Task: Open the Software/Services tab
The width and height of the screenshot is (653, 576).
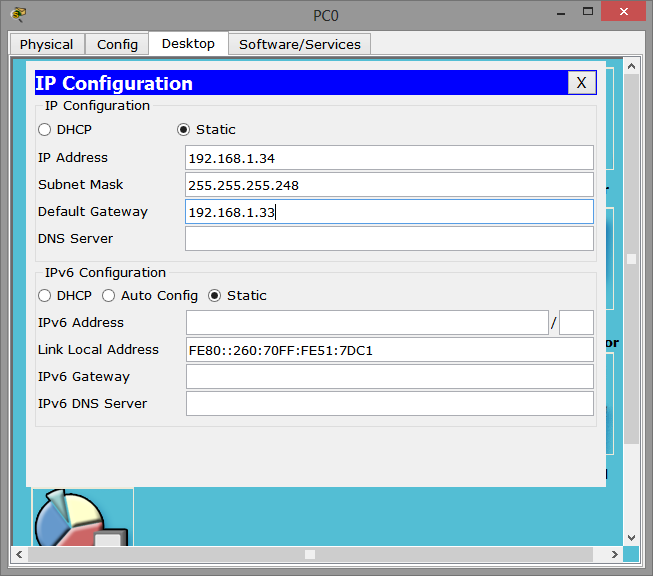Action: pos(299,44)
